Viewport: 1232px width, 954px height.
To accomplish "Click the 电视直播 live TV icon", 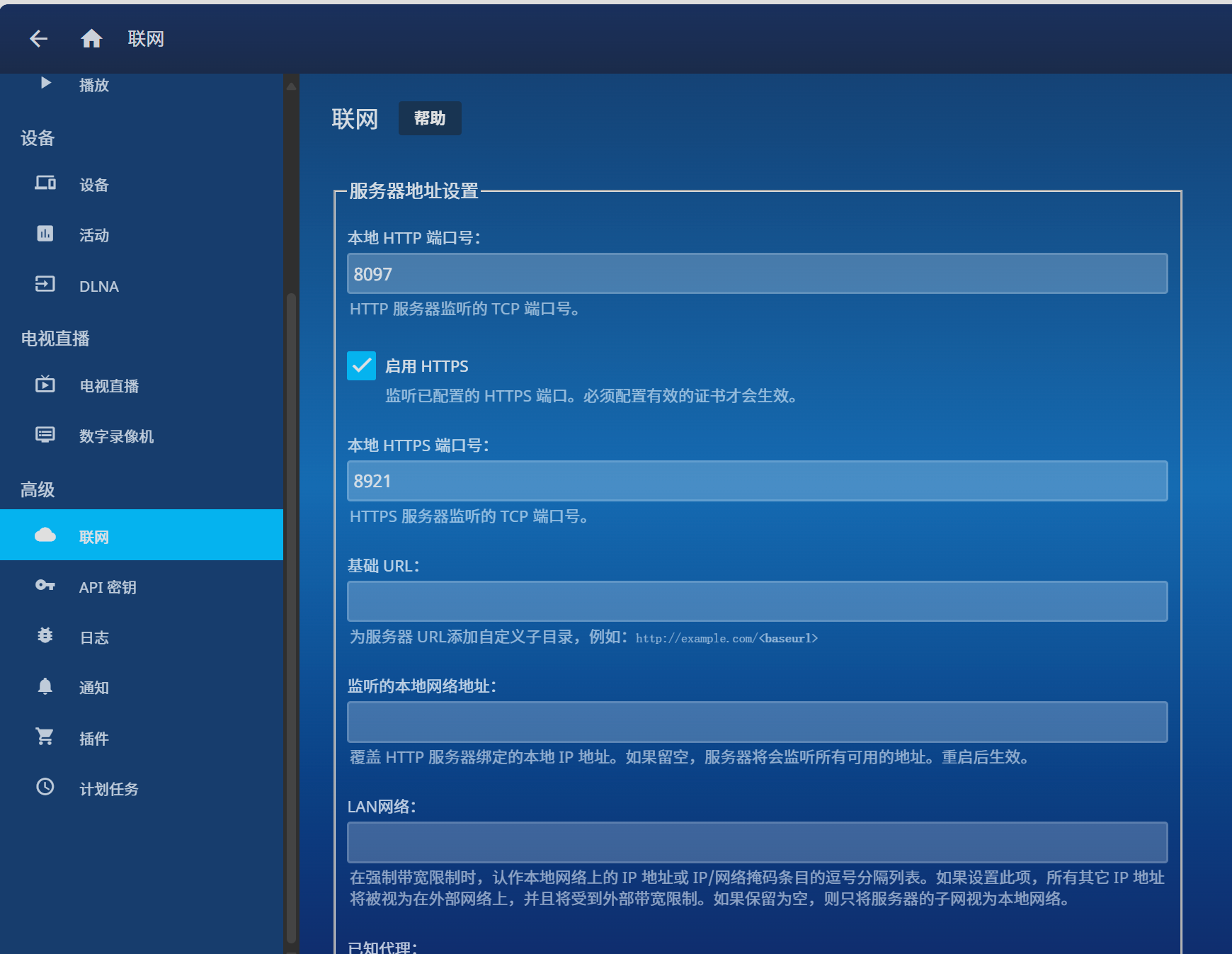I will [x=45, y=385].
